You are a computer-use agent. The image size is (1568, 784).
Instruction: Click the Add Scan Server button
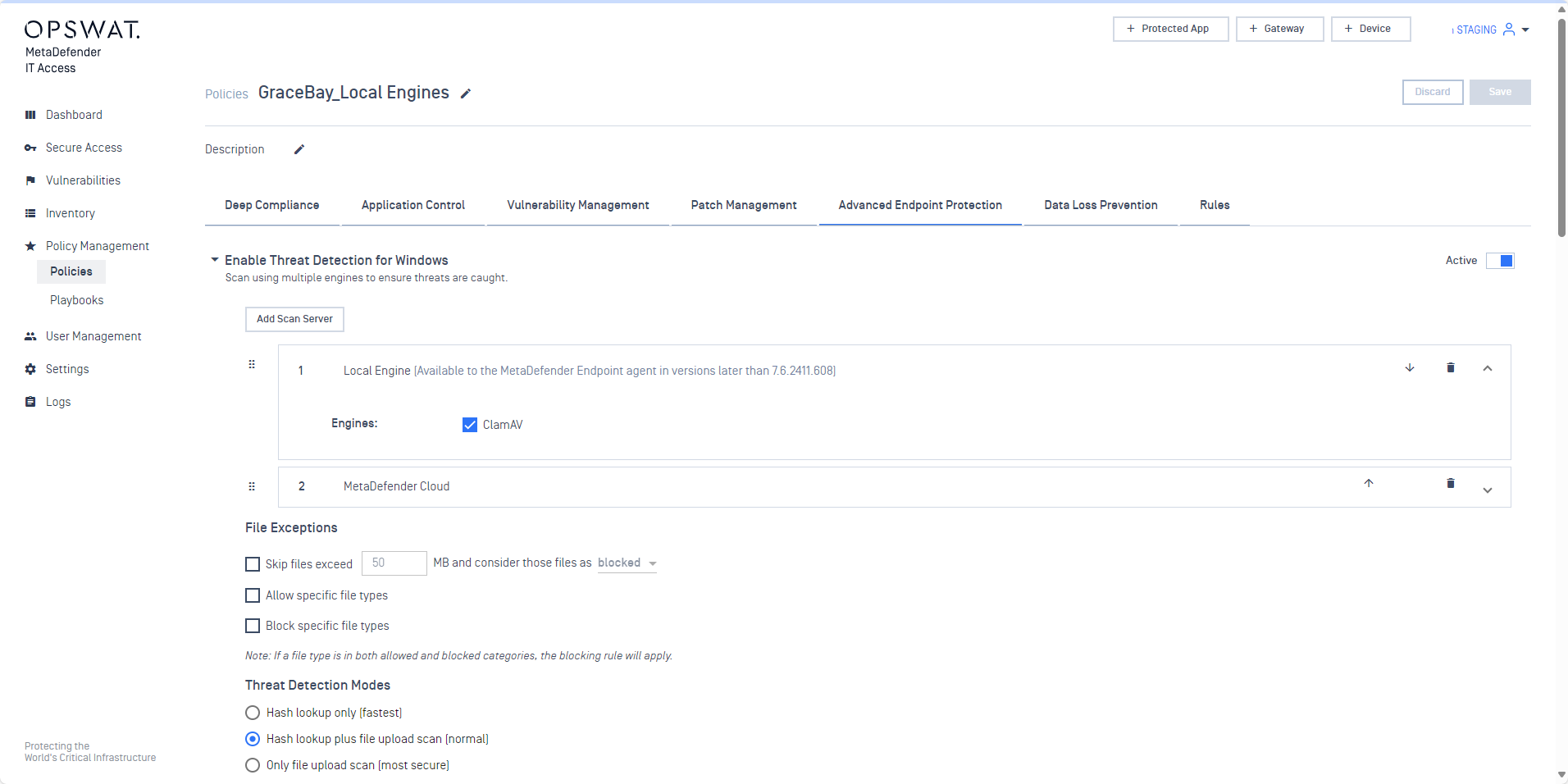click(294, 319)
